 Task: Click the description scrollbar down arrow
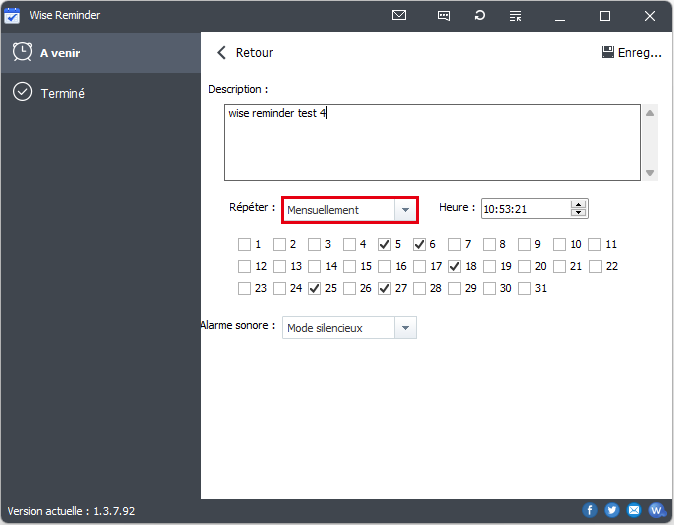coord(650,173)
